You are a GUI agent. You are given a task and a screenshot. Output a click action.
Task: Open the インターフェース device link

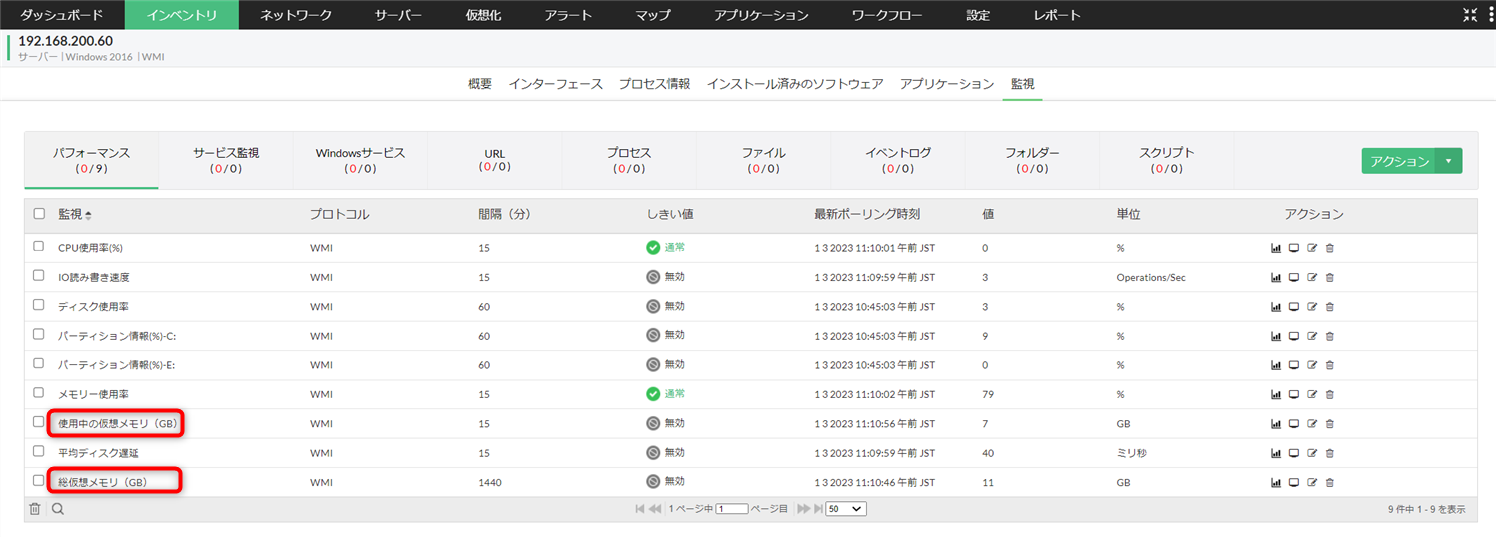[555, 84]
